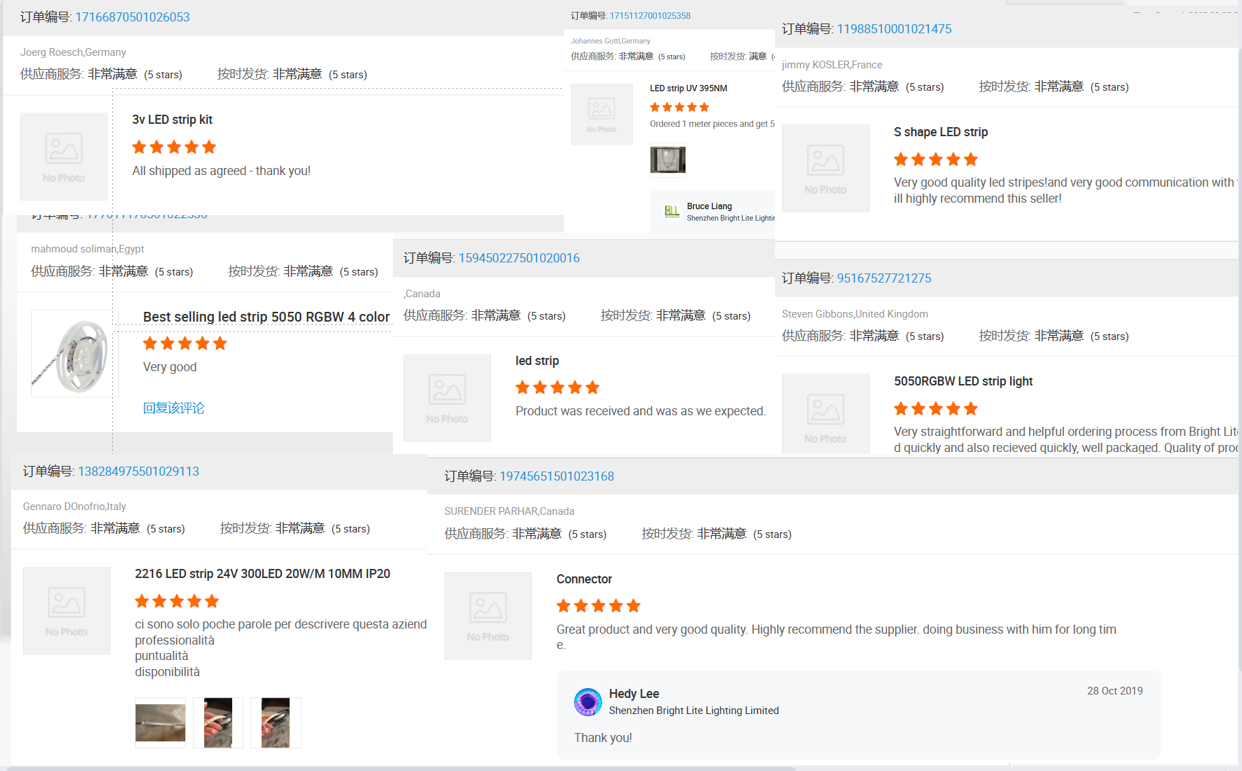Click the star rating under Connector title
The image size is (1242, 771).
point(598,606)
